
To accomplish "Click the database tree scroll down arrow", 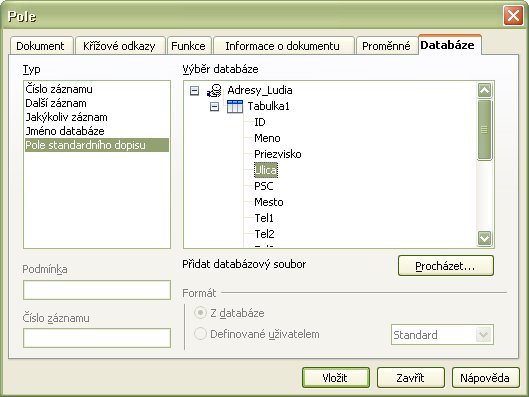I will 484,238.
